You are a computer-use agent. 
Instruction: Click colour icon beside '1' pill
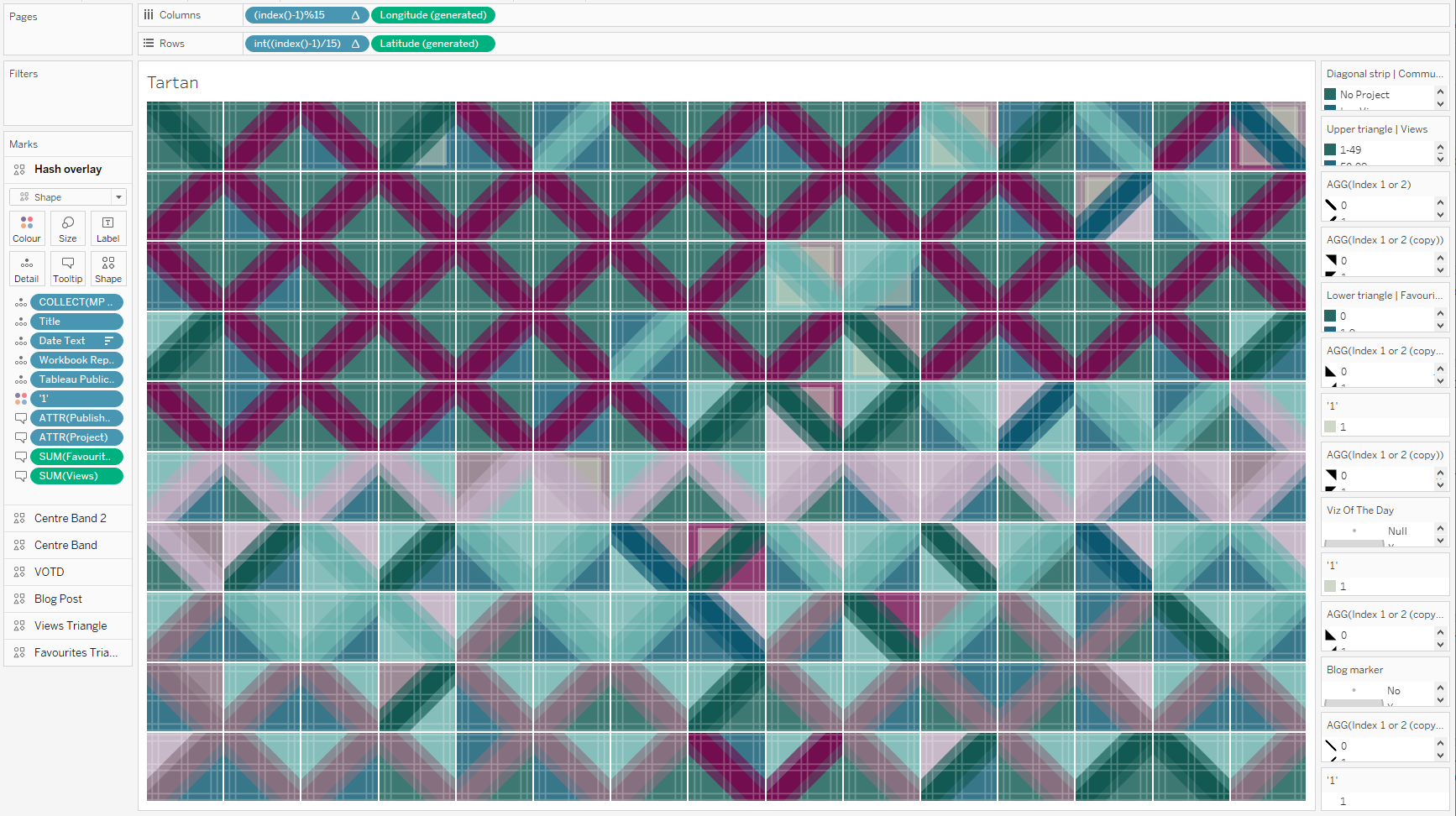[x=21, y=399]
